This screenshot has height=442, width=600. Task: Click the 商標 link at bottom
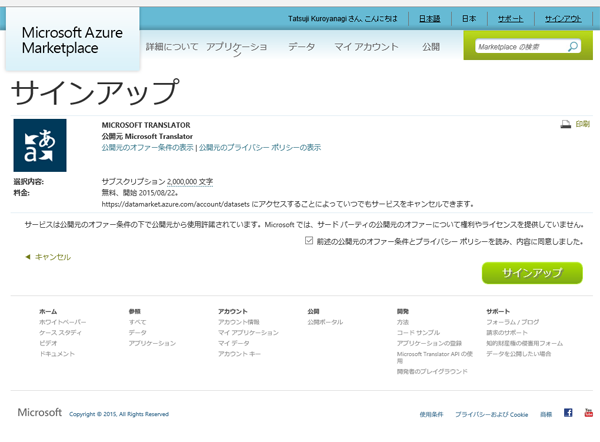click(546, 414)
